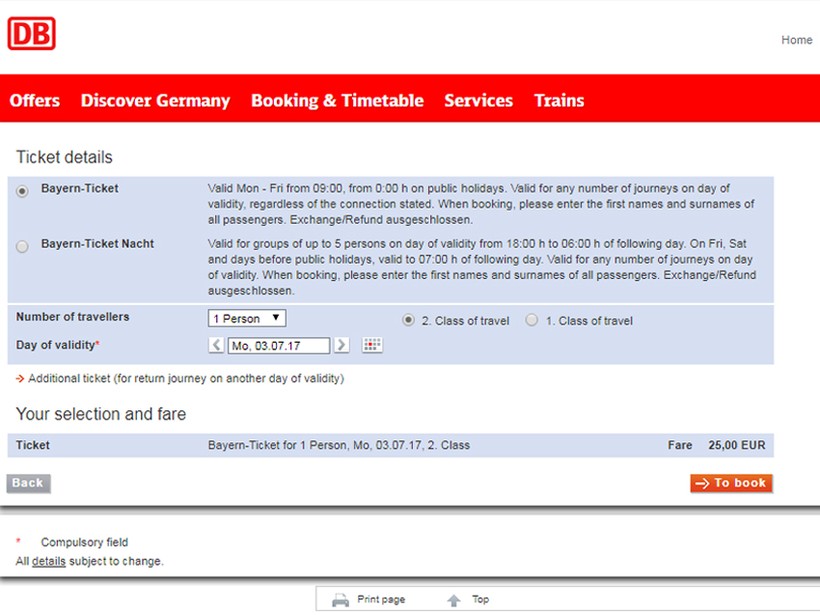Click the printer icon
The width and height of the screenshot is (820, 615).
(x=340, y=600)
